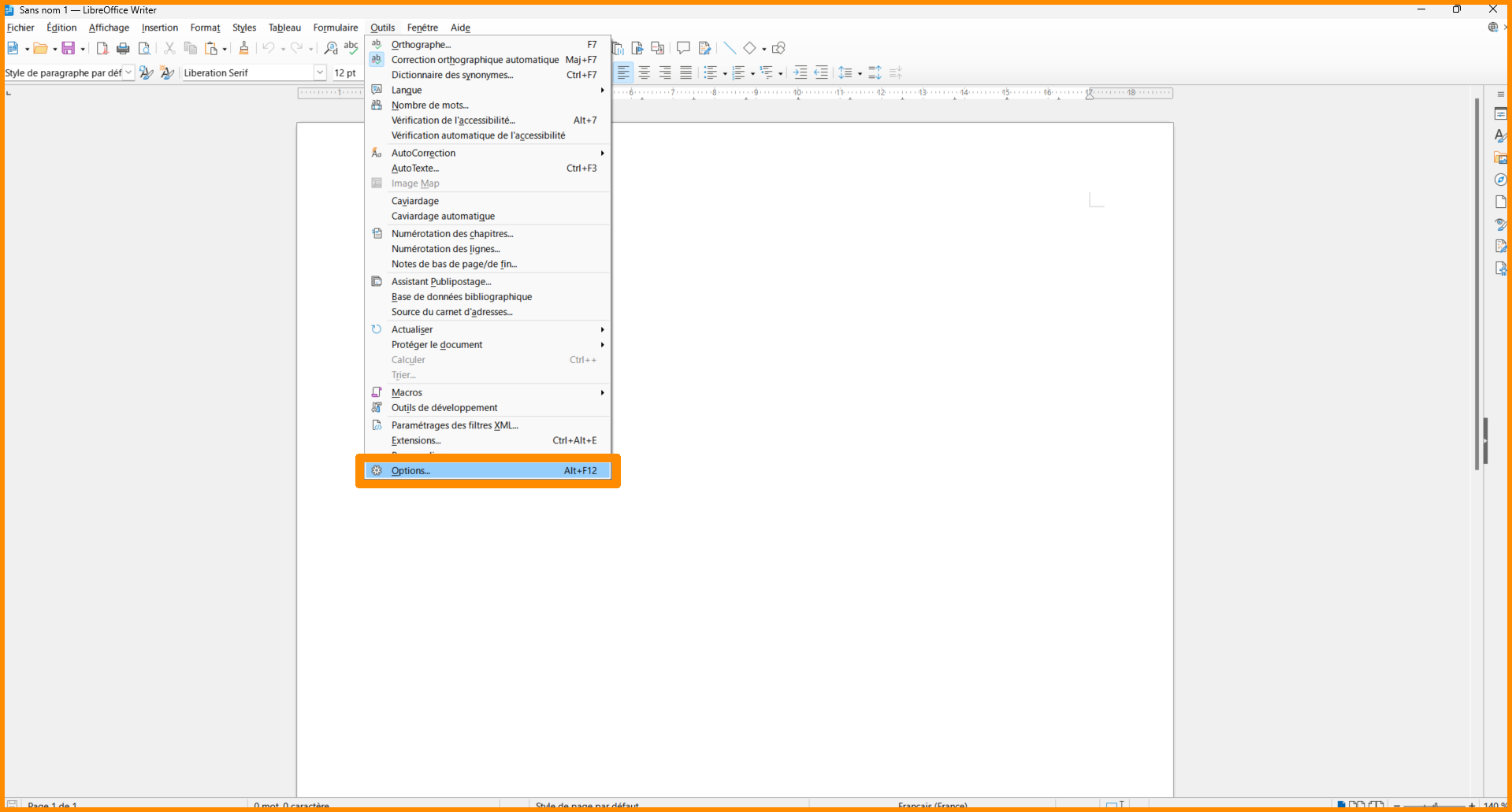This screenshot has height=812, width=1512.
Task: Click the Print icon
Action: [123, 49]
